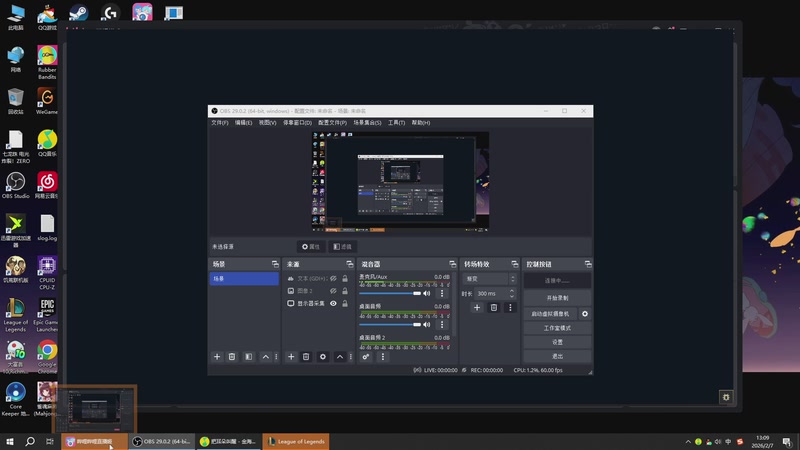Open Steam desktop icon
The width and height of the screenshot is (800, 450).
pyautogui.click(x=79, y=12)
